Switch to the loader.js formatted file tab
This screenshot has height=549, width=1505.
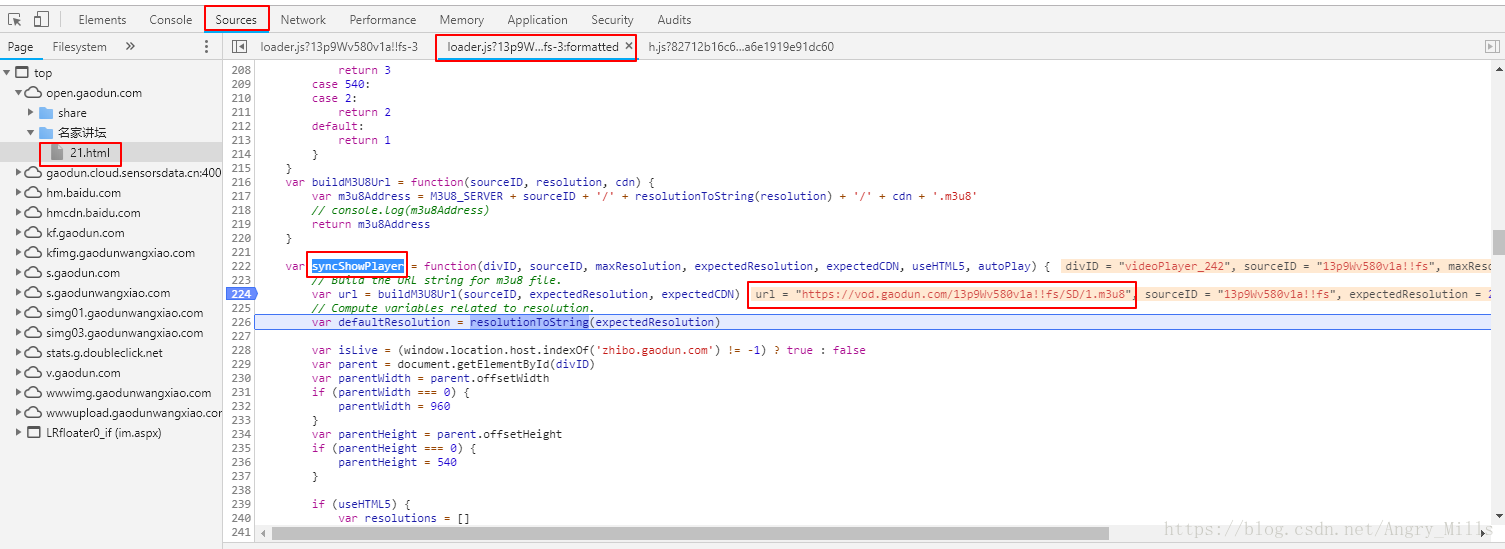pyautogui.click(x=533, y=47)
